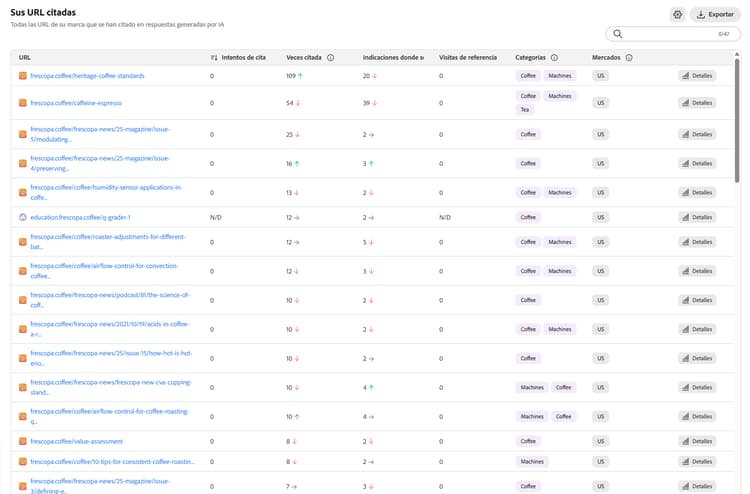Viewport: 750px width, 494px height.
Task: Click the 54 cited count value
Action: (x=289, y=103)
